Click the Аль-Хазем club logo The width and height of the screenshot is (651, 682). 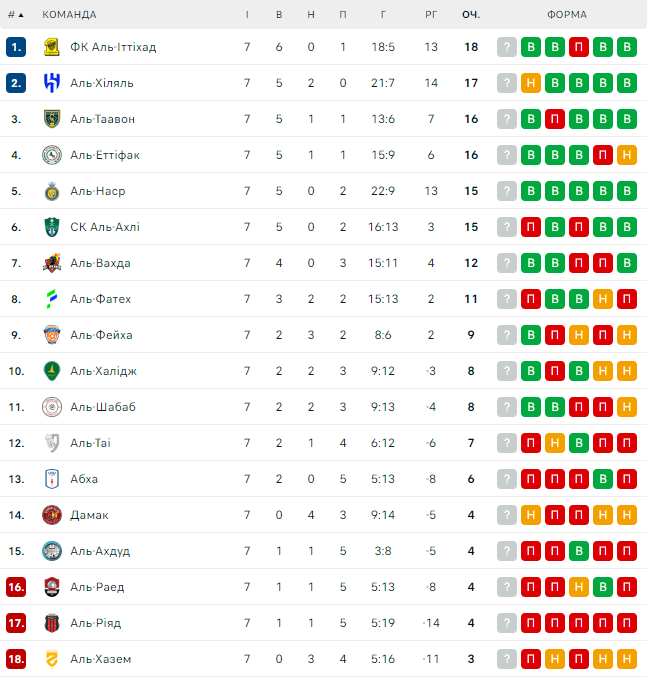coord(52,659)
